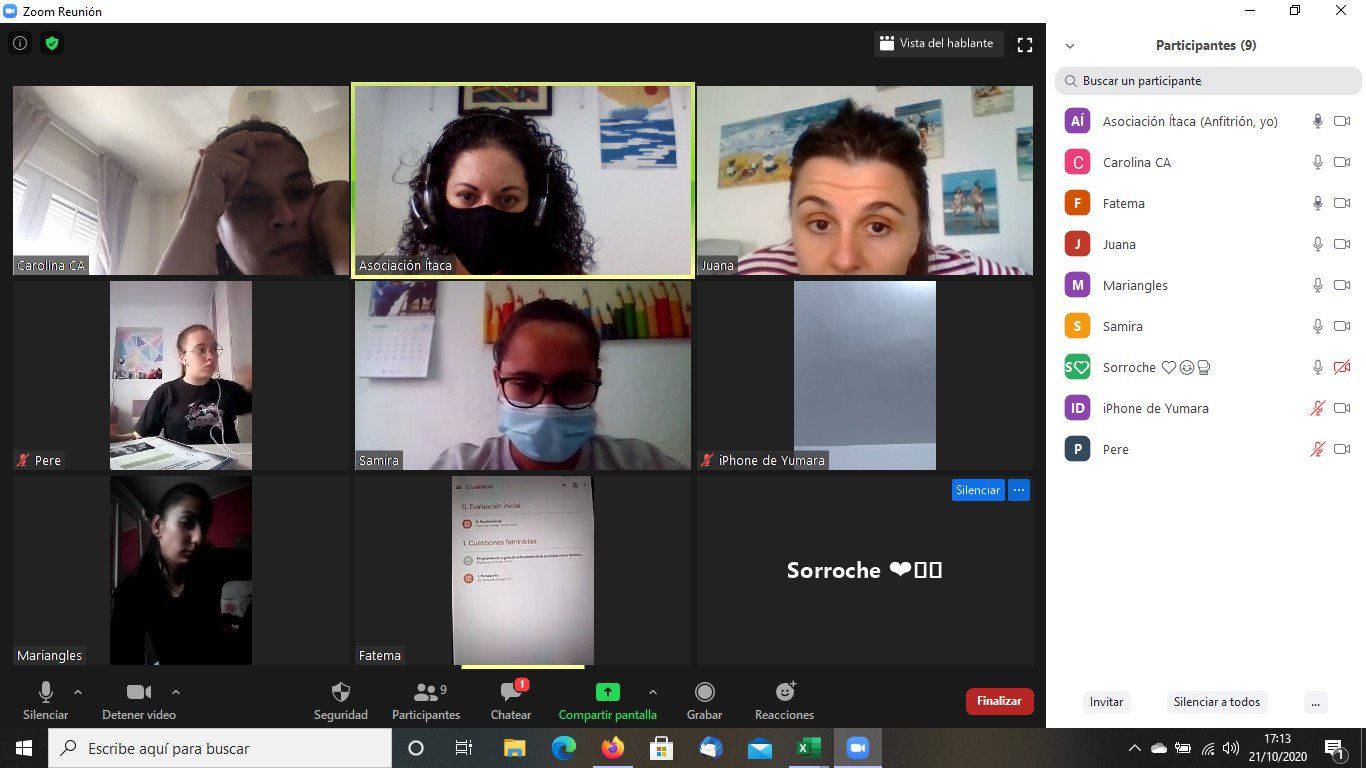Select Juana video tile
The width and height of the screenshot is (1366, 768).
pos(865,180)
